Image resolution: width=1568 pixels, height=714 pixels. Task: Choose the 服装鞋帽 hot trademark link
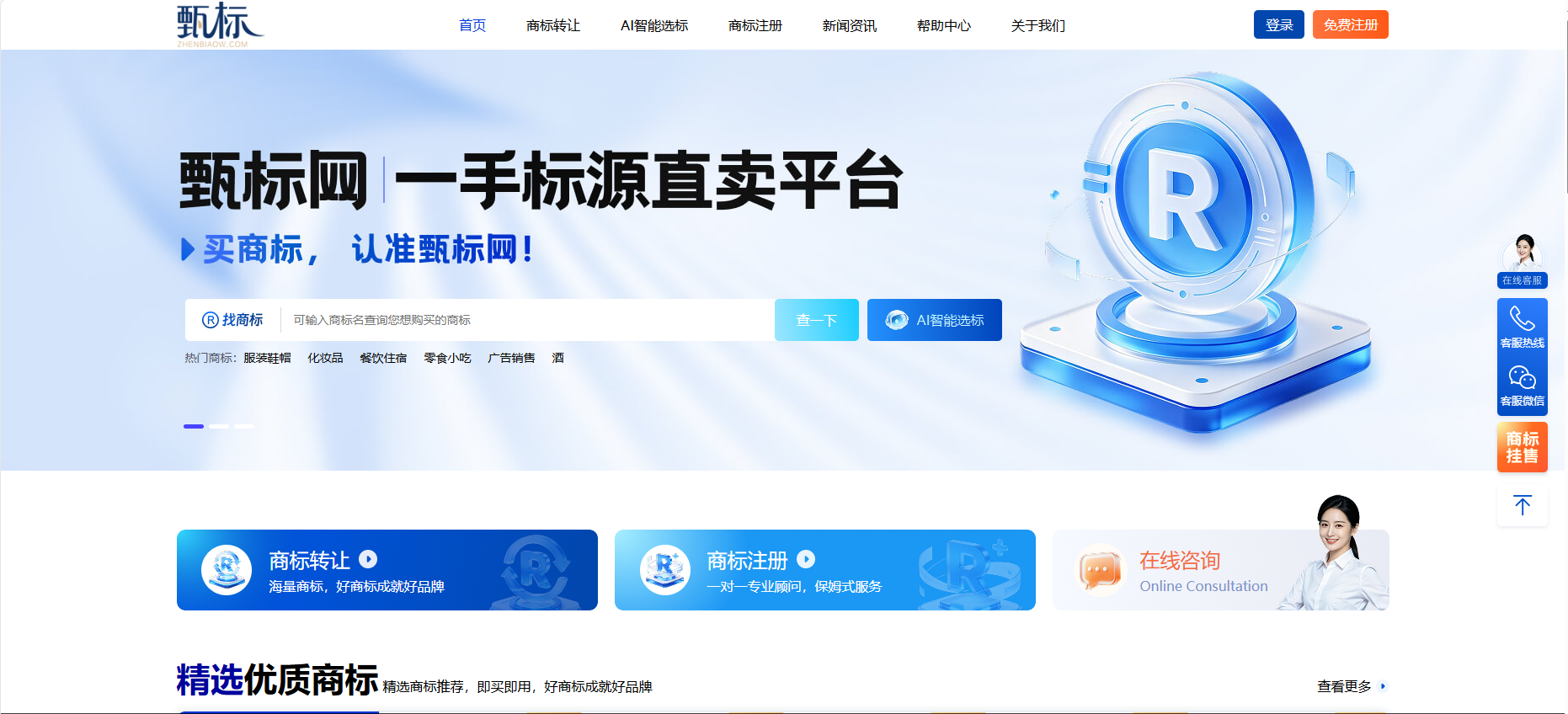pos(267,358)
